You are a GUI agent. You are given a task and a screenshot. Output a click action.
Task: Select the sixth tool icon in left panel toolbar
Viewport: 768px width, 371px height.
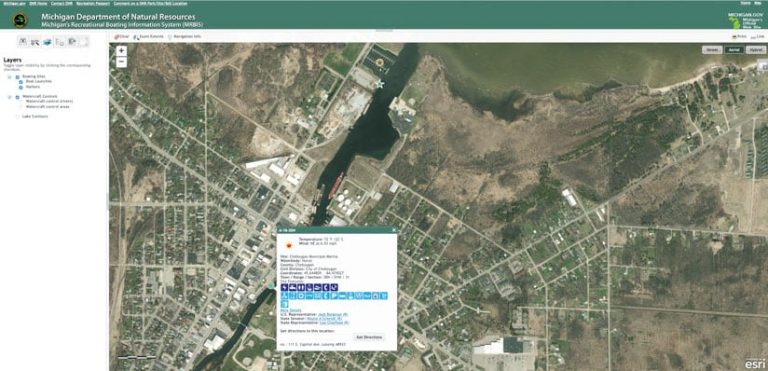[84, 42]
